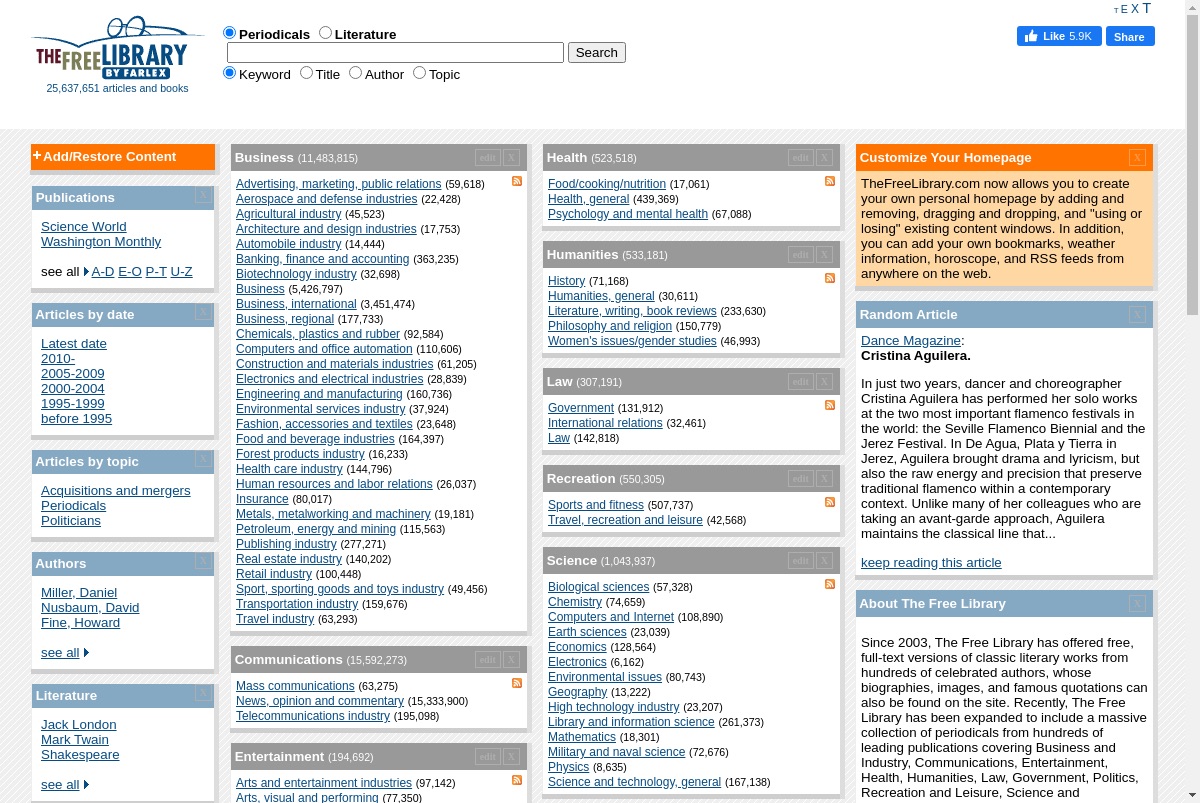Image resolution: width=1200 pixels, height=803 pixels.
Task: Select the Literature radio button
Action: pos(325,33)
